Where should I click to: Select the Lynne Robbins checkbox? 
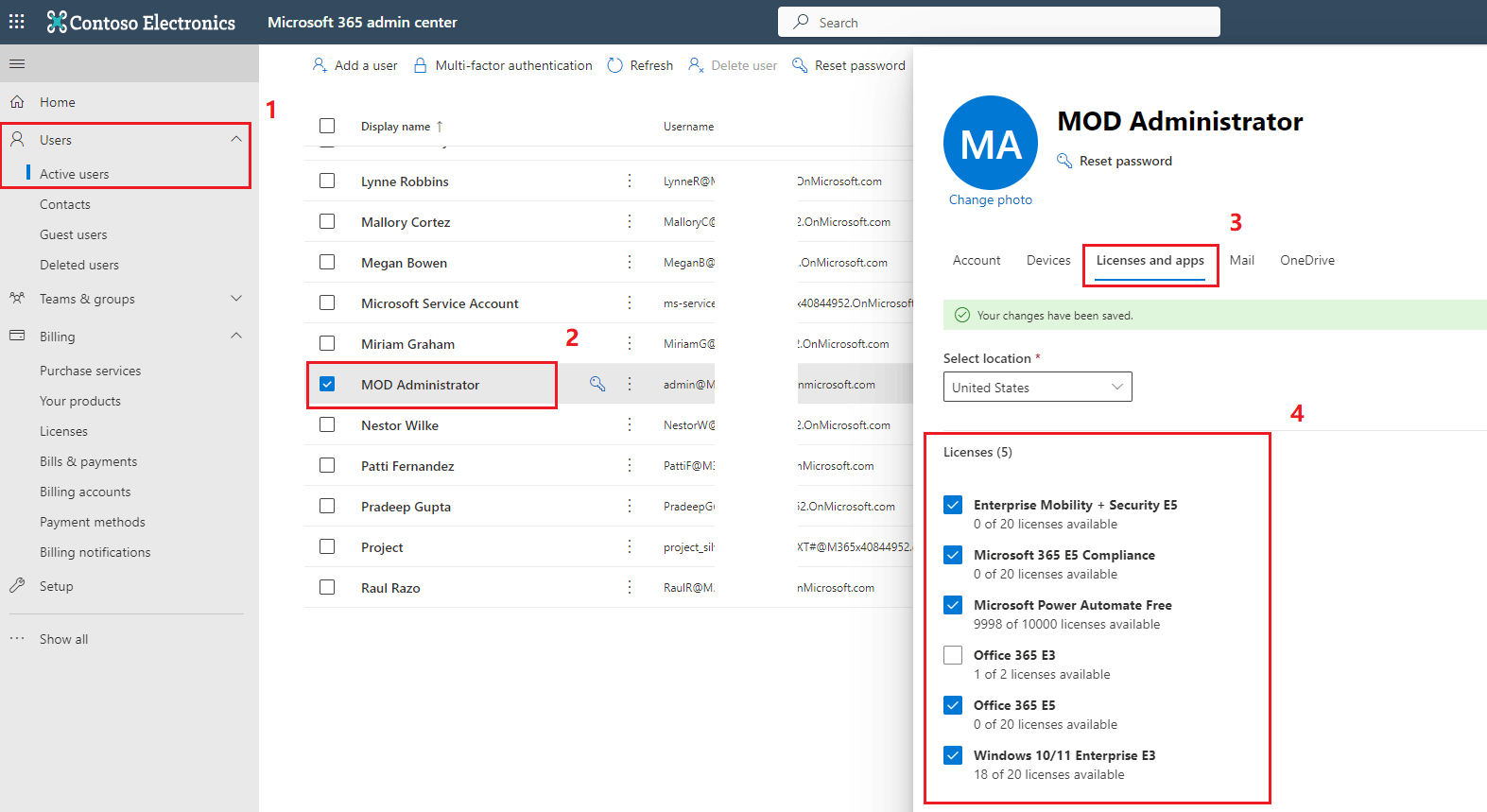[327, 181]
